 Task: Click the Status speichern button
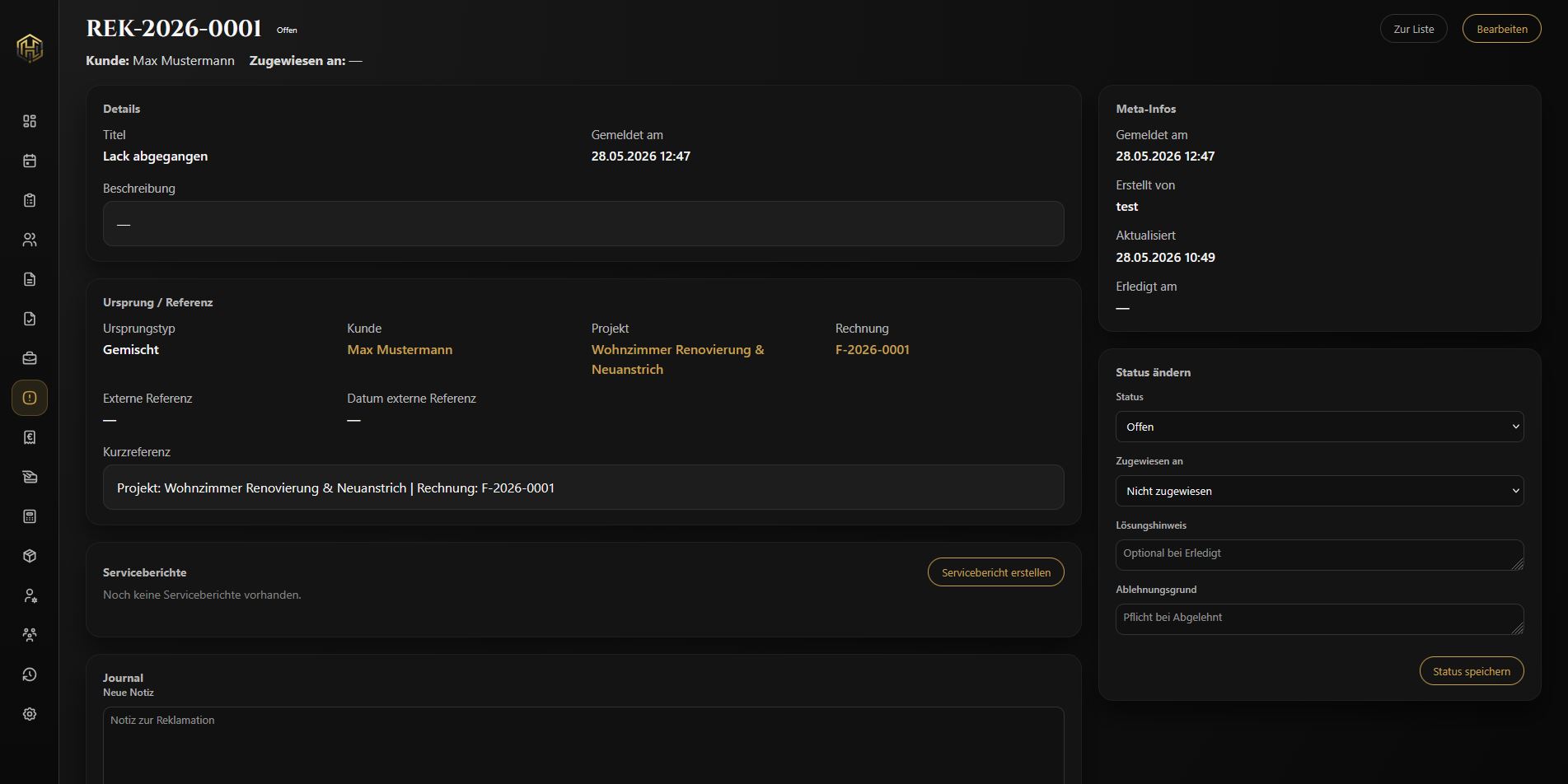tap(1471, 671)
